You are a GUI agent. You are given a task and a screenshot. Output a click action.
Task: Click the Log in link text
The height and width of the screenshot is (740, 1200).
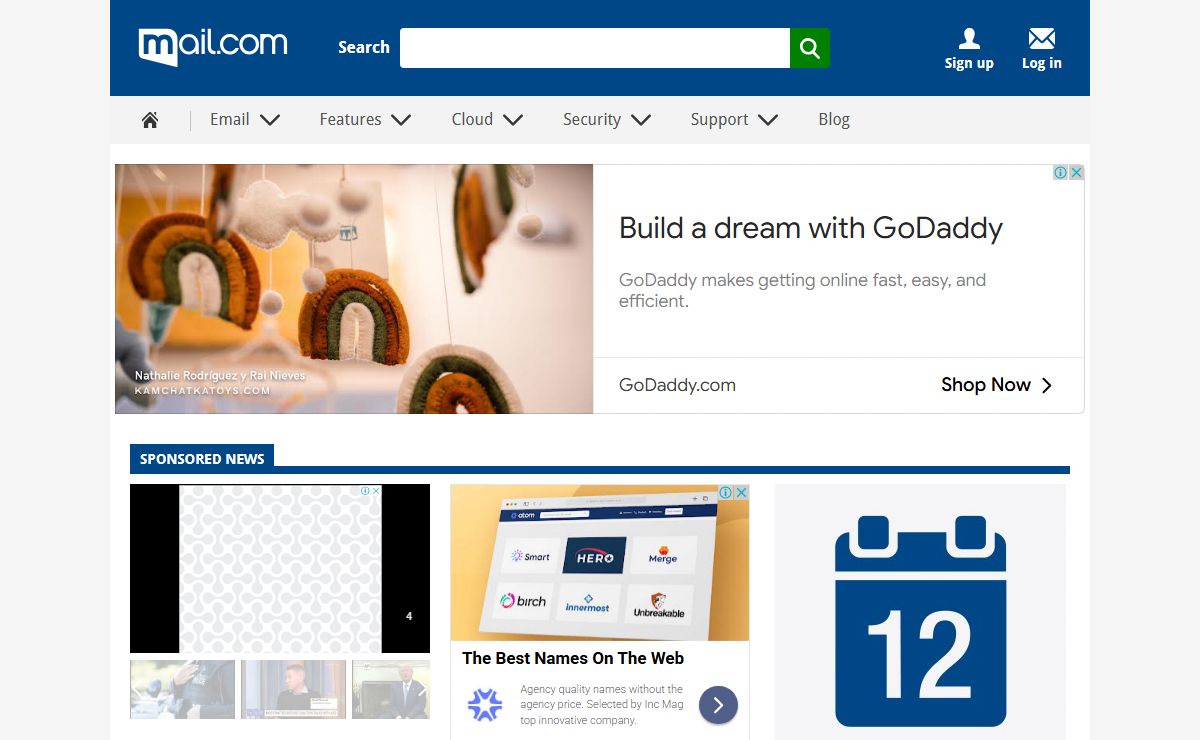pyautogui.click(x=1042, y=63)
